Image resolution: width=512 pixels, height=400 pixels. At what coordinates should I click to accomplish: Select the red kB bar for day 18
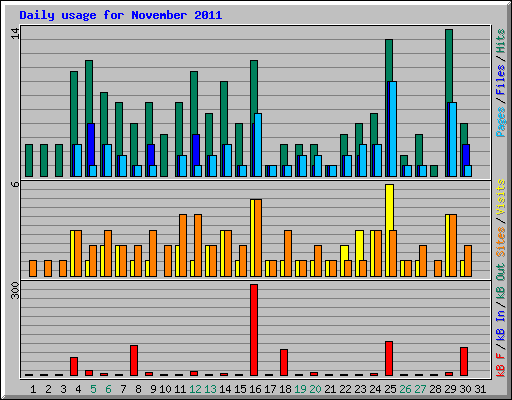(x=284, y=362)
